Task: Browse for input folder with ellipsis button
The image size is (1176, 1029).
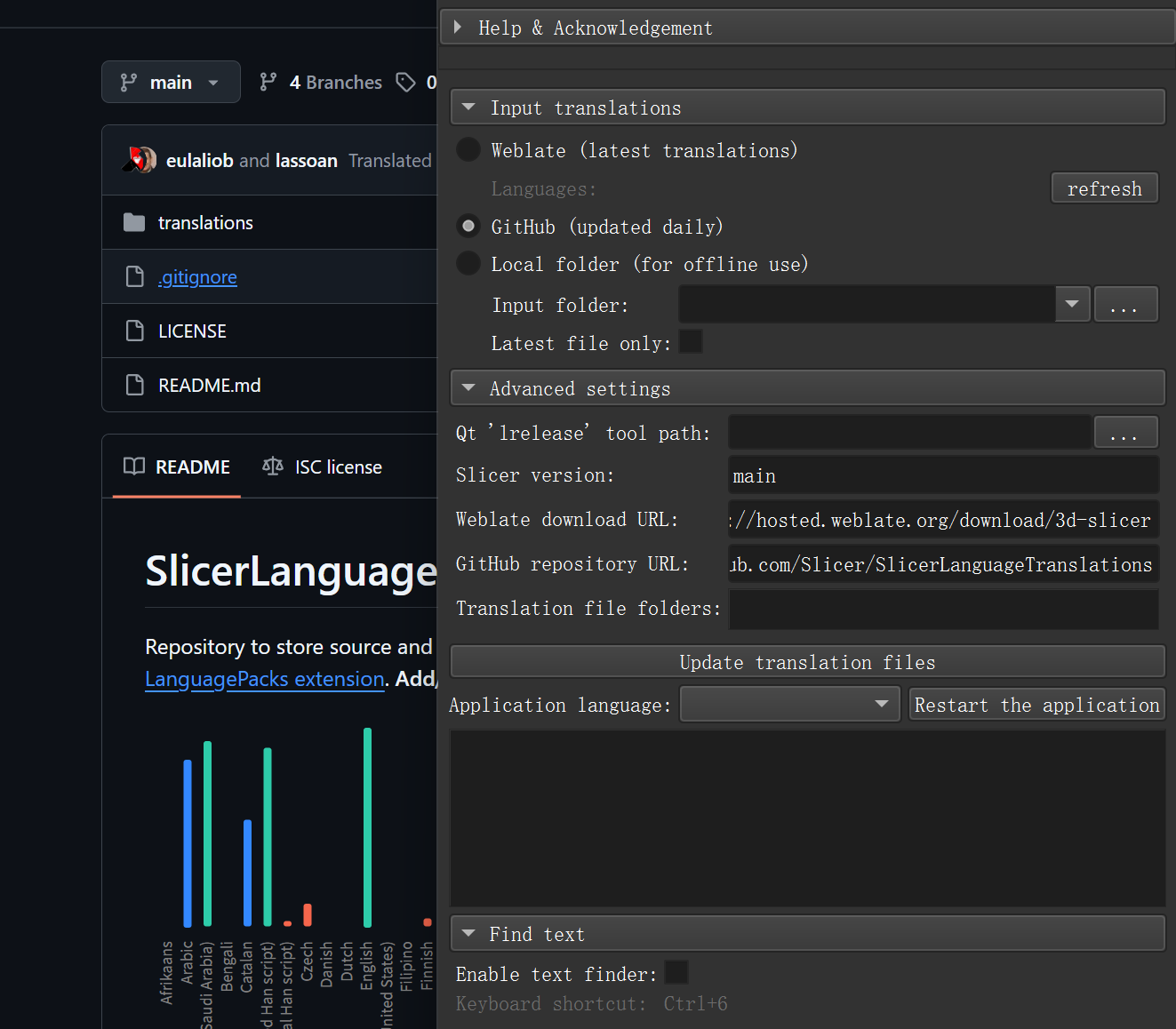Action: (x=1124, y=305)
